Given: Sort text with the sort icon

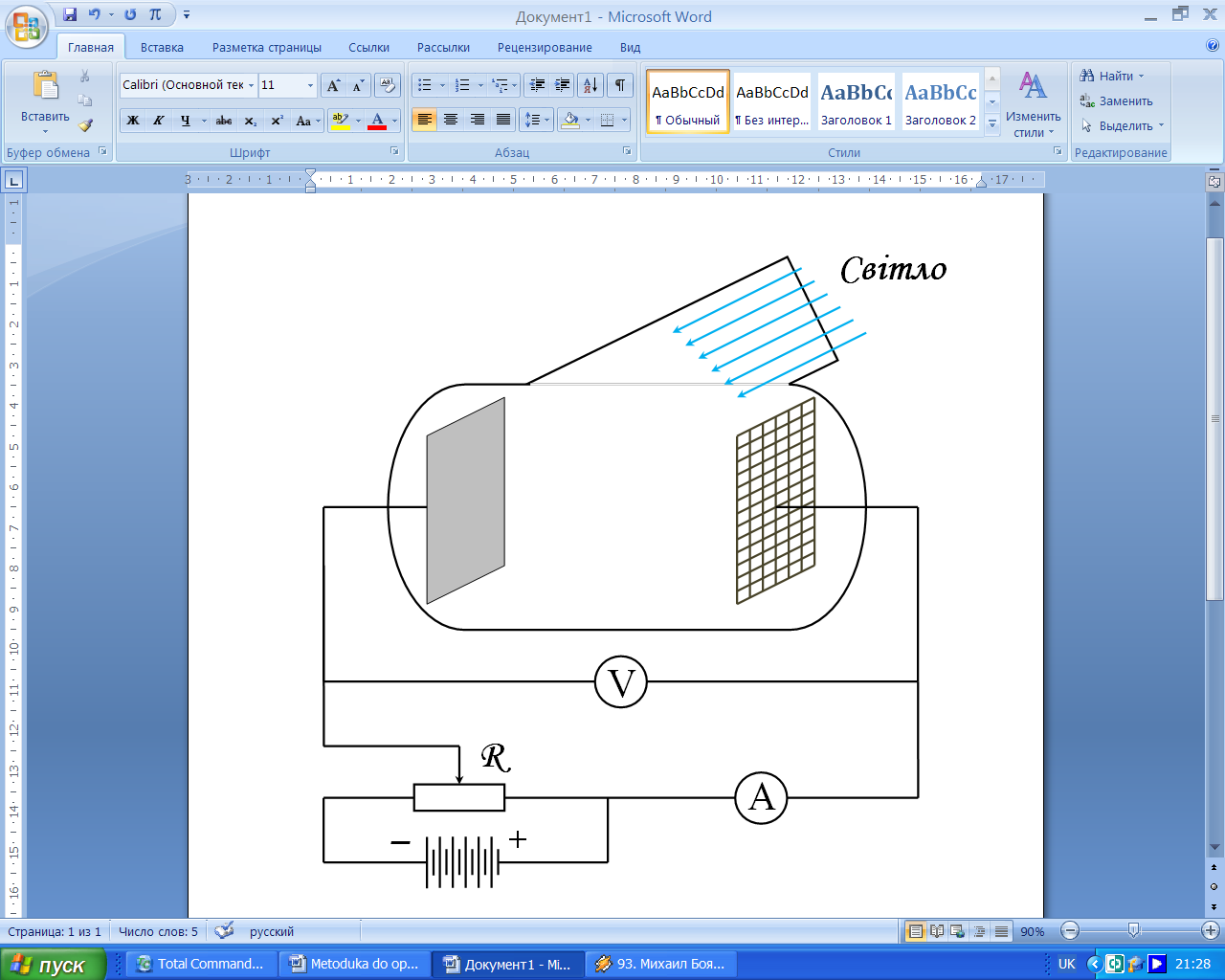Looking at the screenshot, I should click(590, 85).
